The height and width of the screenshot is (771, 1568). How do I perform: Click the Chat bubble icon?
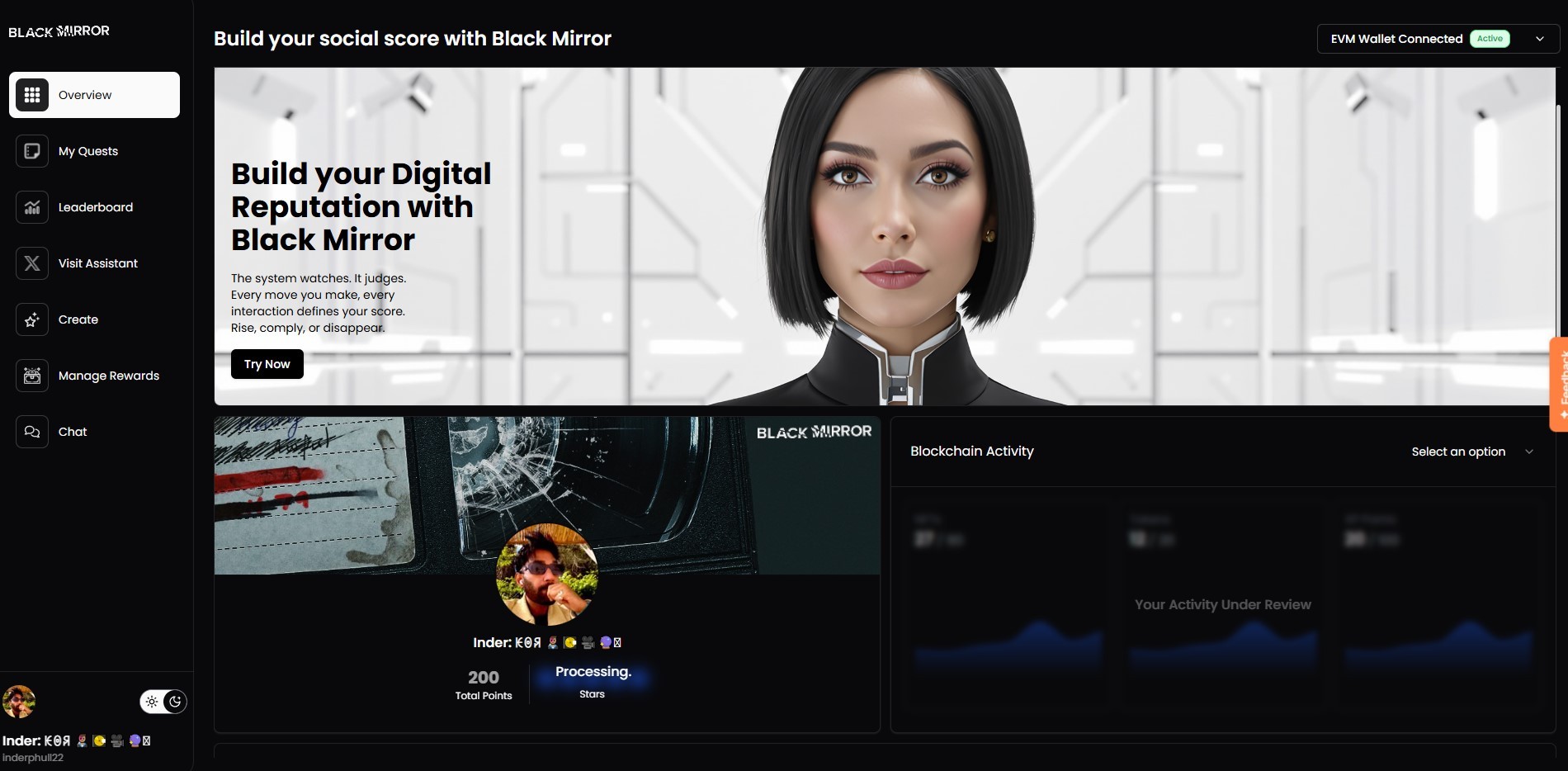[x=32, y=432]
